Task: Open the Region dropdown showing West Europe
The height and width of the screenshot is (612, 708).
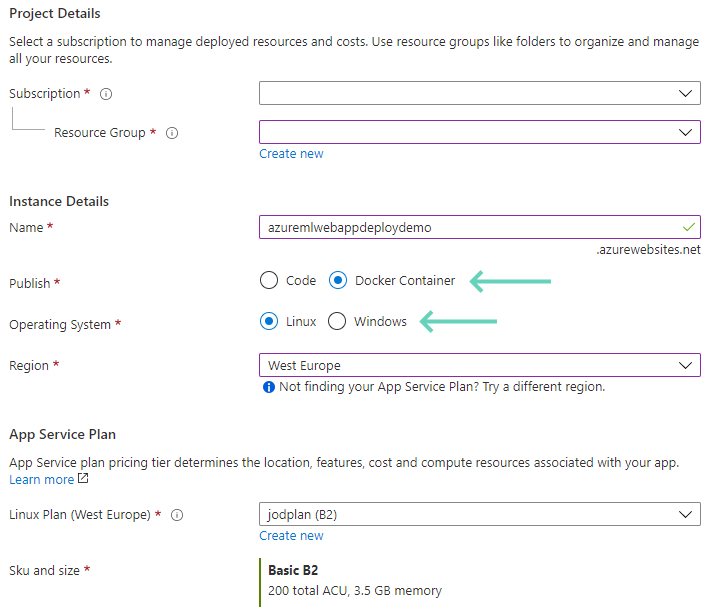Action: 479,365
